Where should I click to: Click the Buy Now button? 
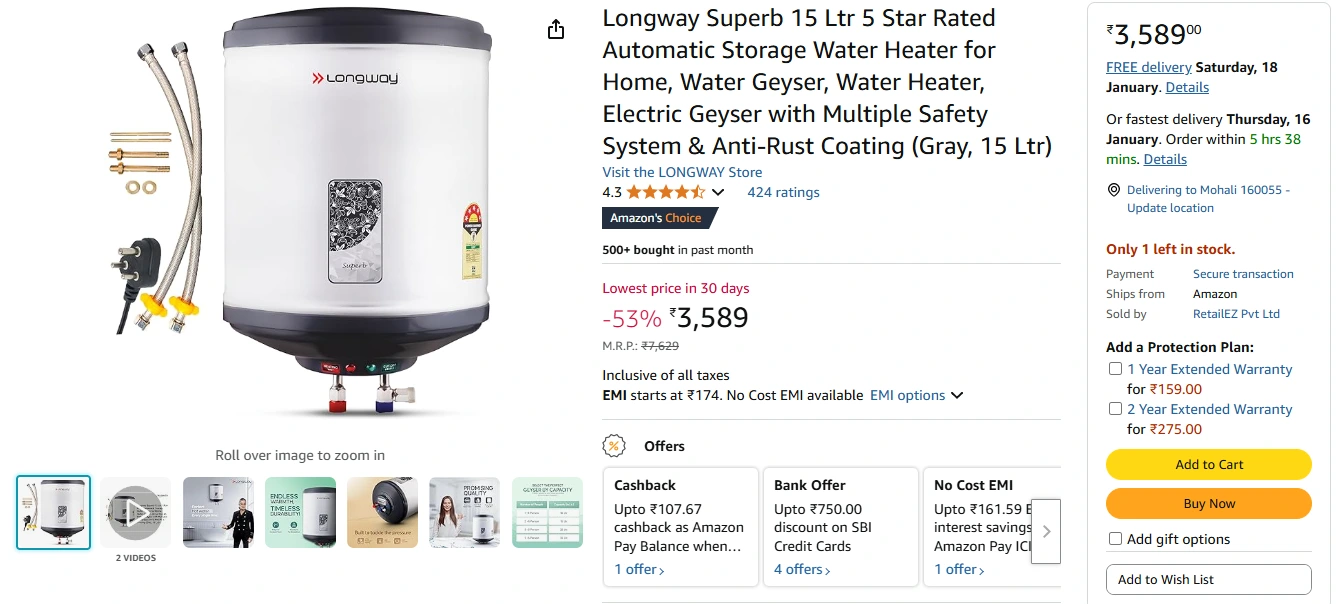coord(1208,504)
